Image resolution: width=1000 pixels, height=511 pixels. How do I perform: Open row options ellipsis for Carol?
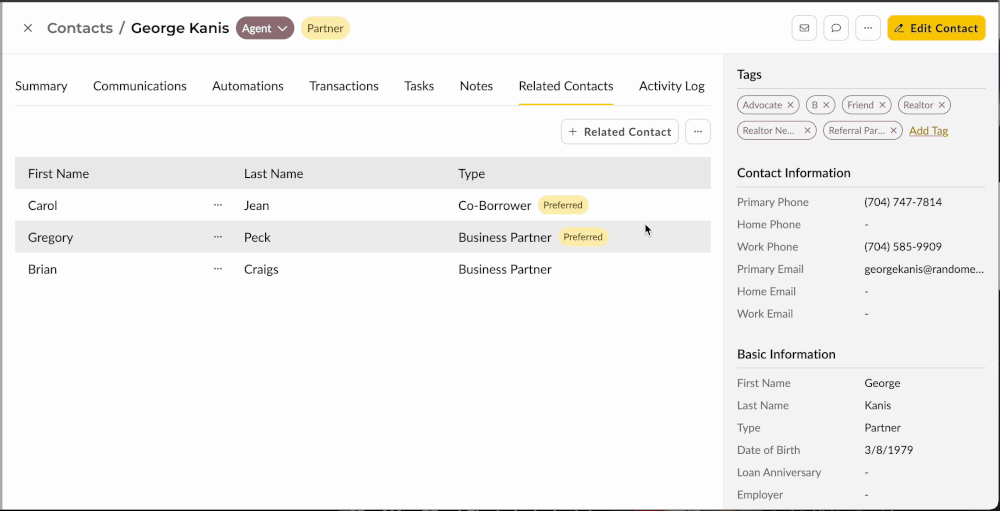pyautogui.click(x=218, y=205)
